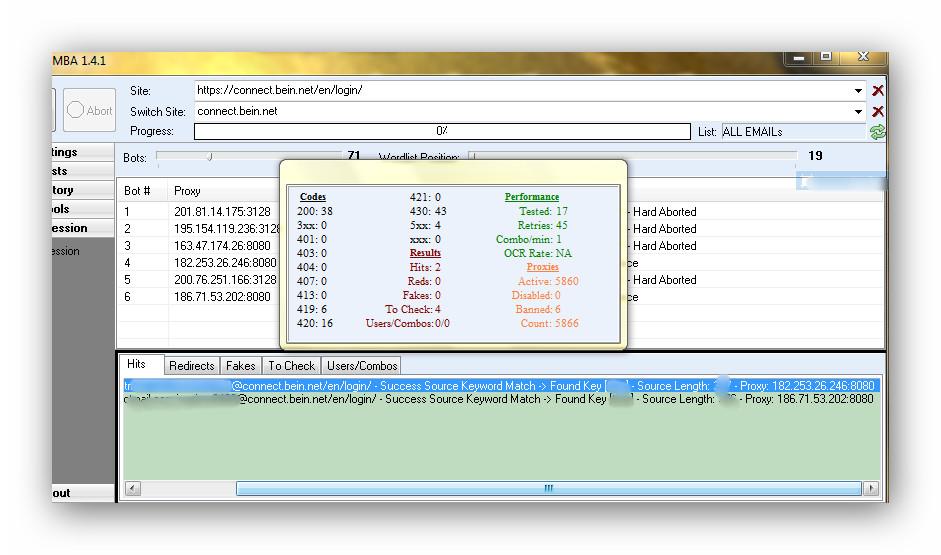Open the cut-off History sidebar item
Screen dimensions: 941x555
pos(83,190)
